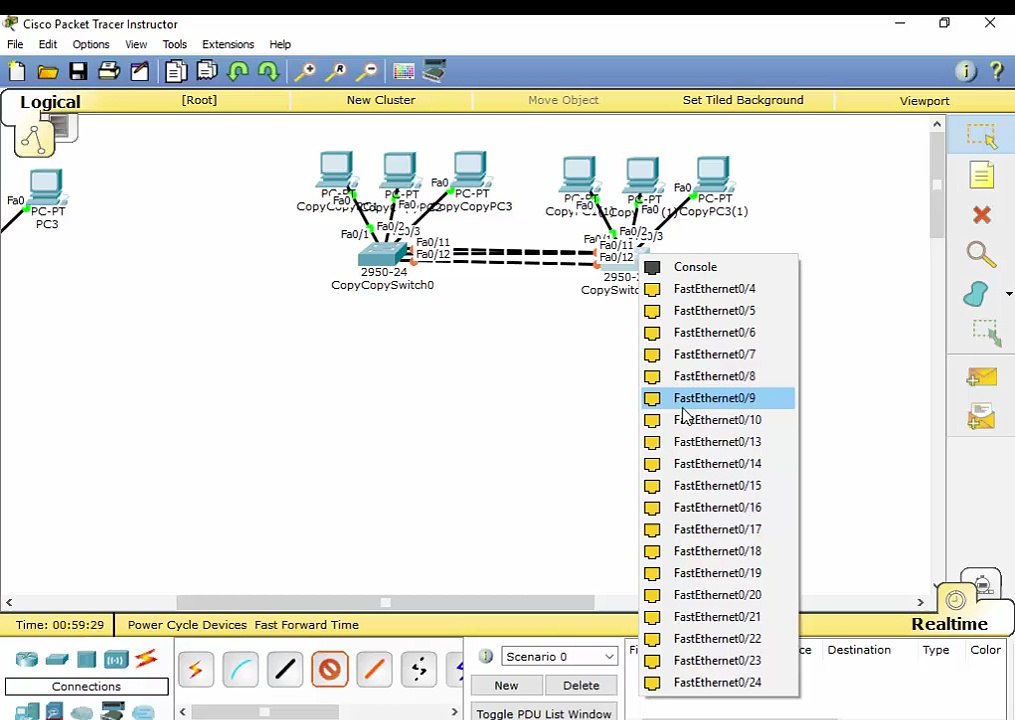Click the question mark help icon
Viewport: 1015px width, 720px height.
click(997, 71)
